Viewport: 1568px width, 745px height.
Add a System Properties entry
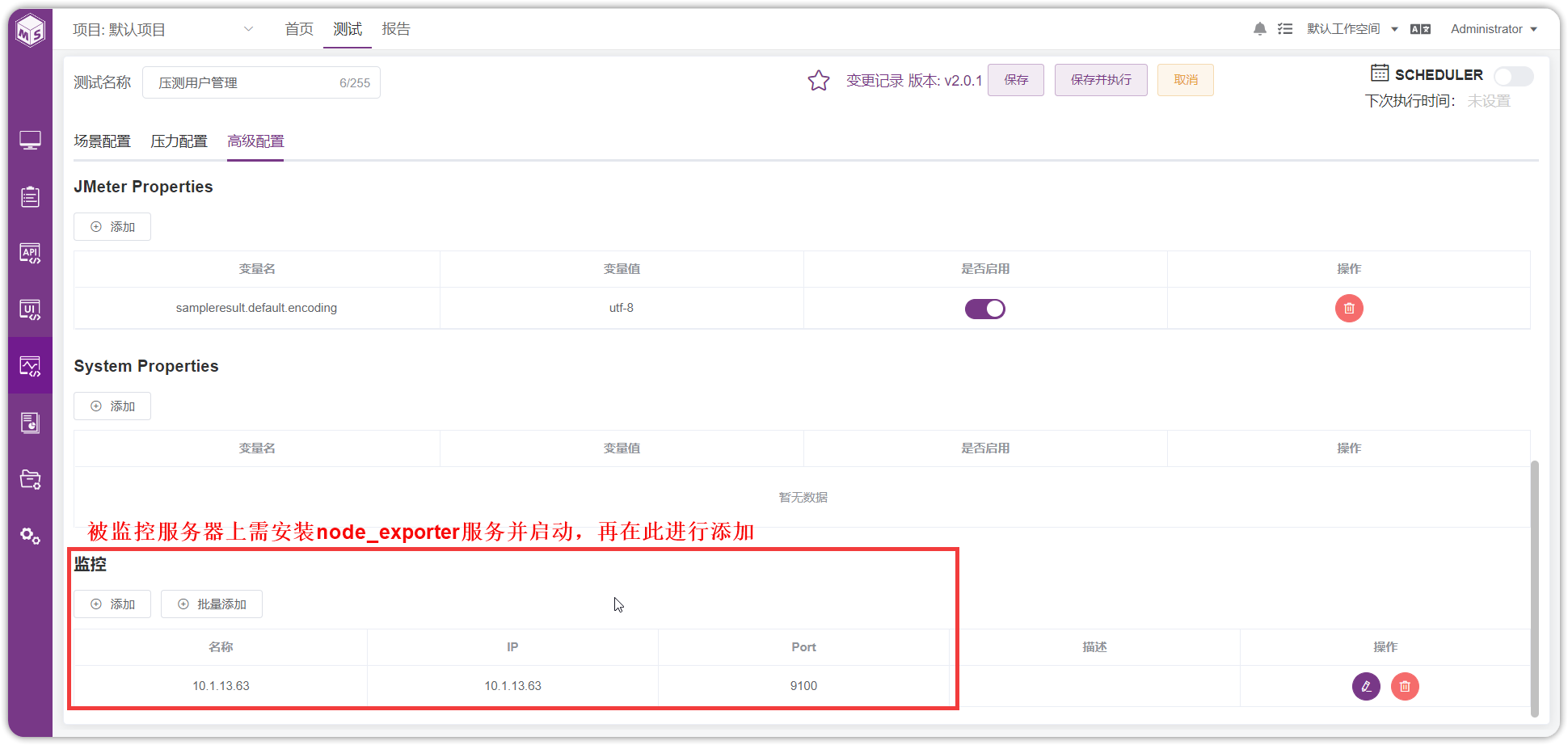(112, 406)
